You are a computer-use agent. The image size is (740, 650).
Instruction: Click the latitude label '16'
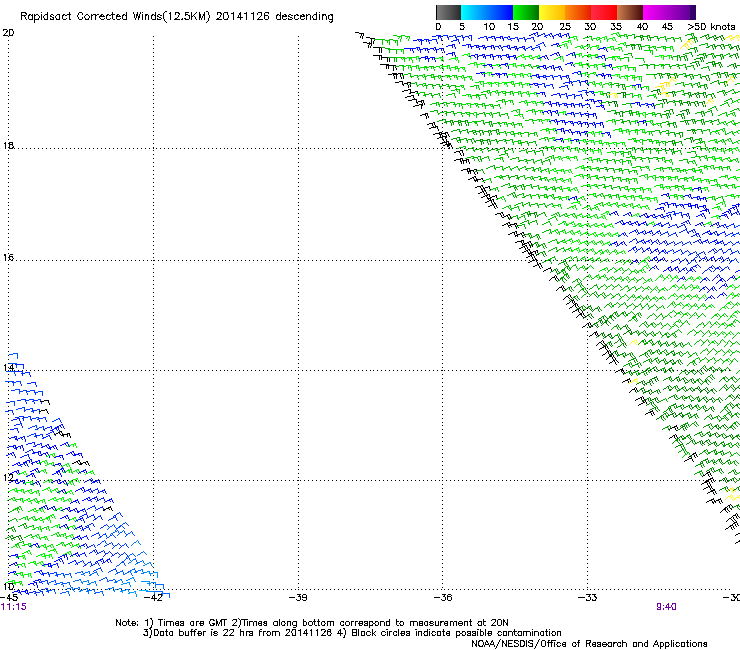click(8, 257)
